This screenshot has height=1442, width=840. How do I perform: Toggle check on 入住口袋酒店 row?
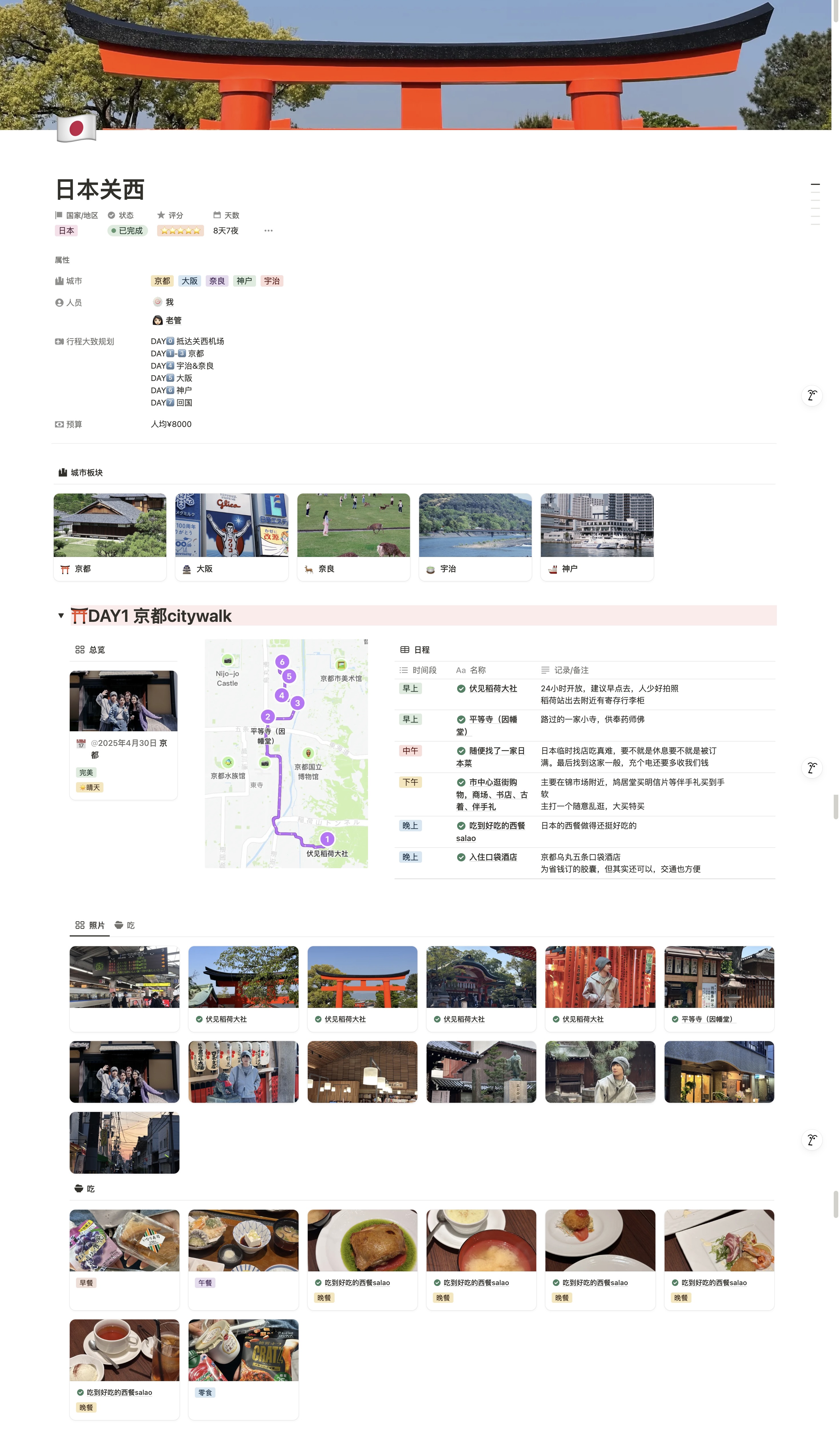[x=461, y=857]
